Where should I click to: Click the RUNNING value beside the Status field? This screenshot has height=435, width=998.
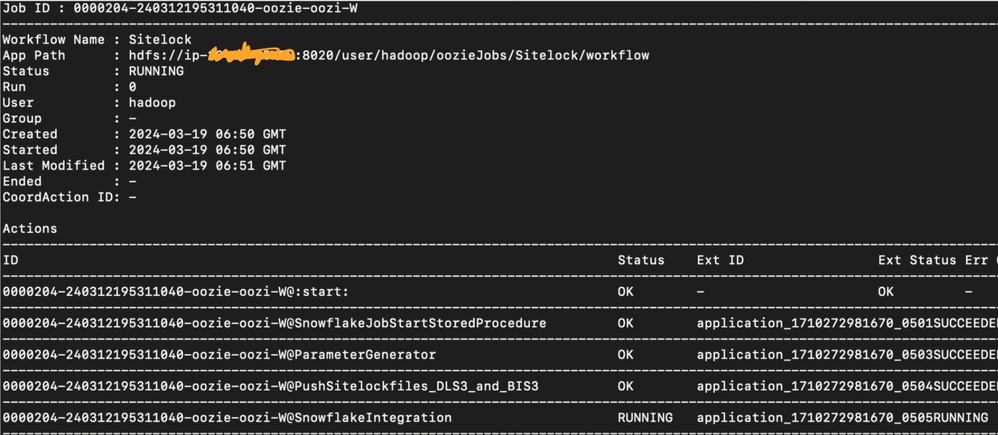point(156,71)
